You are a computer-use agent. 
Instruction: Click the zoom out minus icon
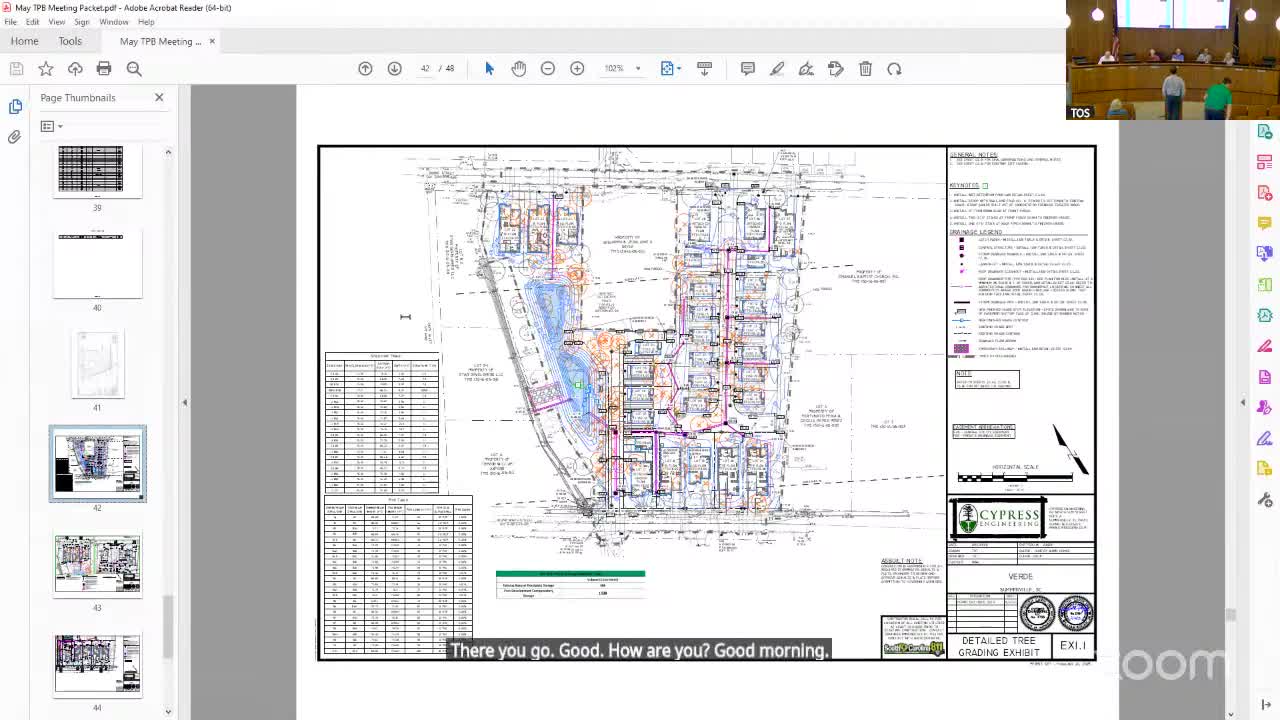548,69
